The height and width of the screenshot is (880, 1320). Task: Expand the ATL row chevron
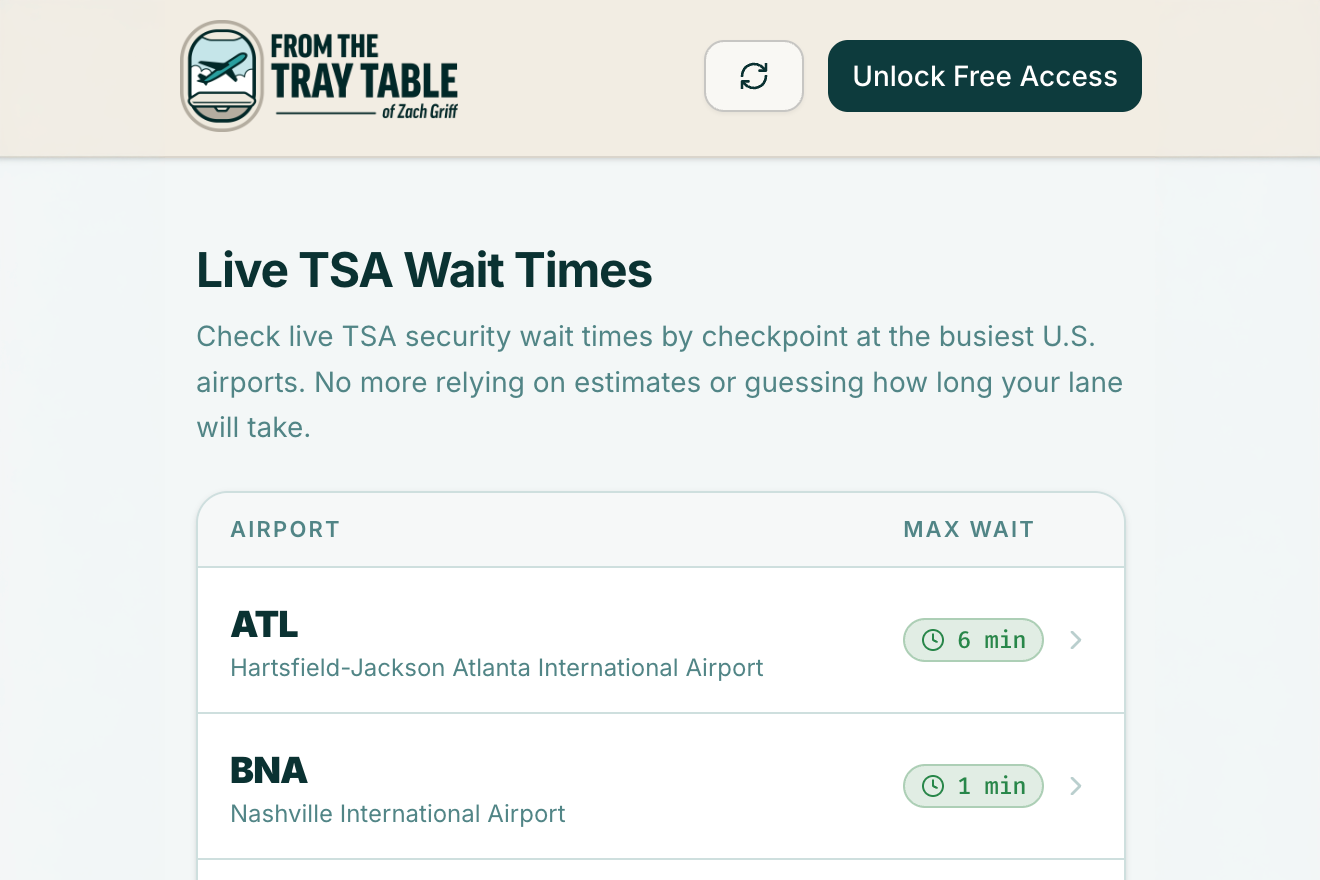(1076, 640)
